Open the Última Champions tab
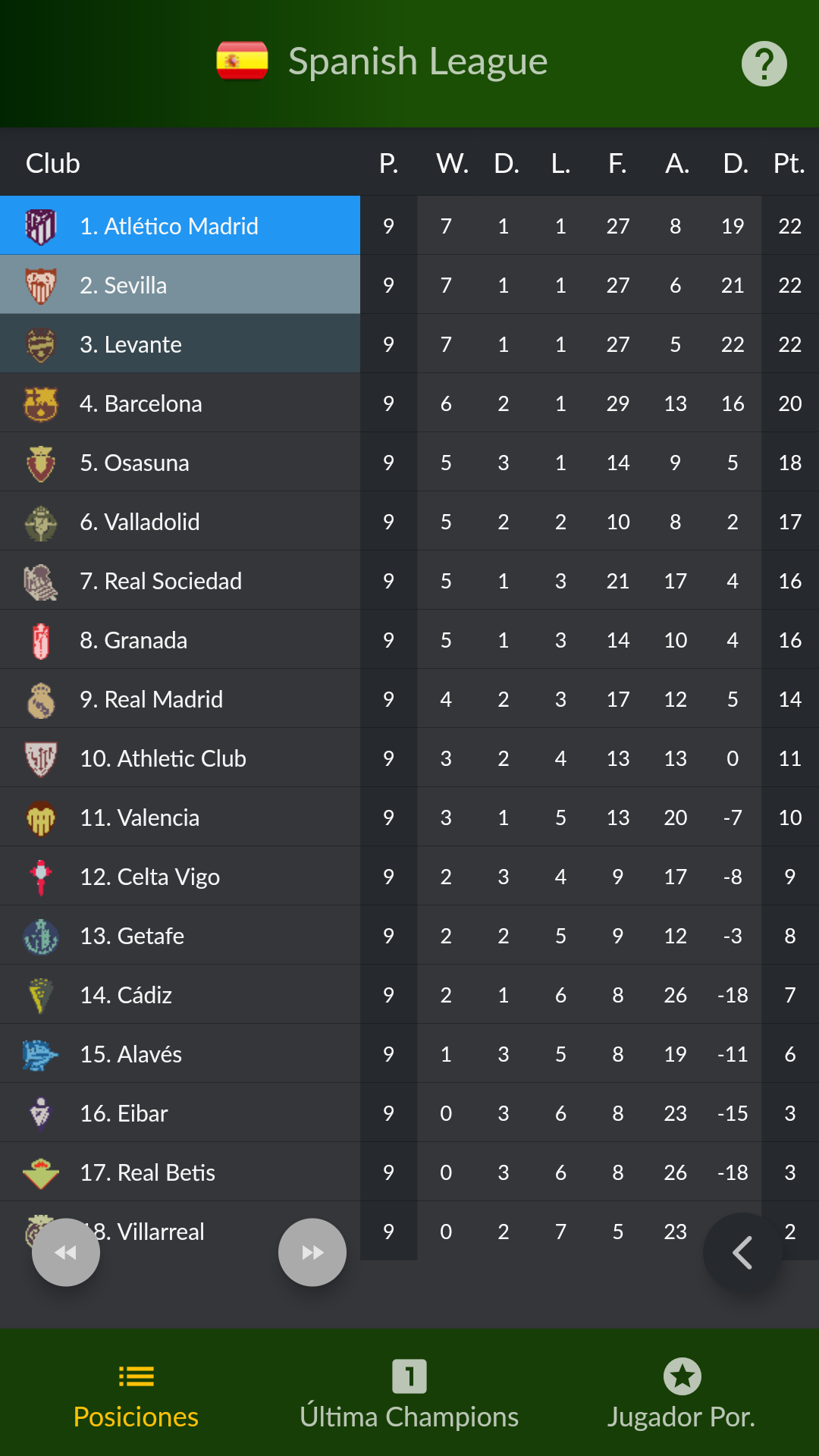Screen dimensions: 819x1456 (409, 1395)
